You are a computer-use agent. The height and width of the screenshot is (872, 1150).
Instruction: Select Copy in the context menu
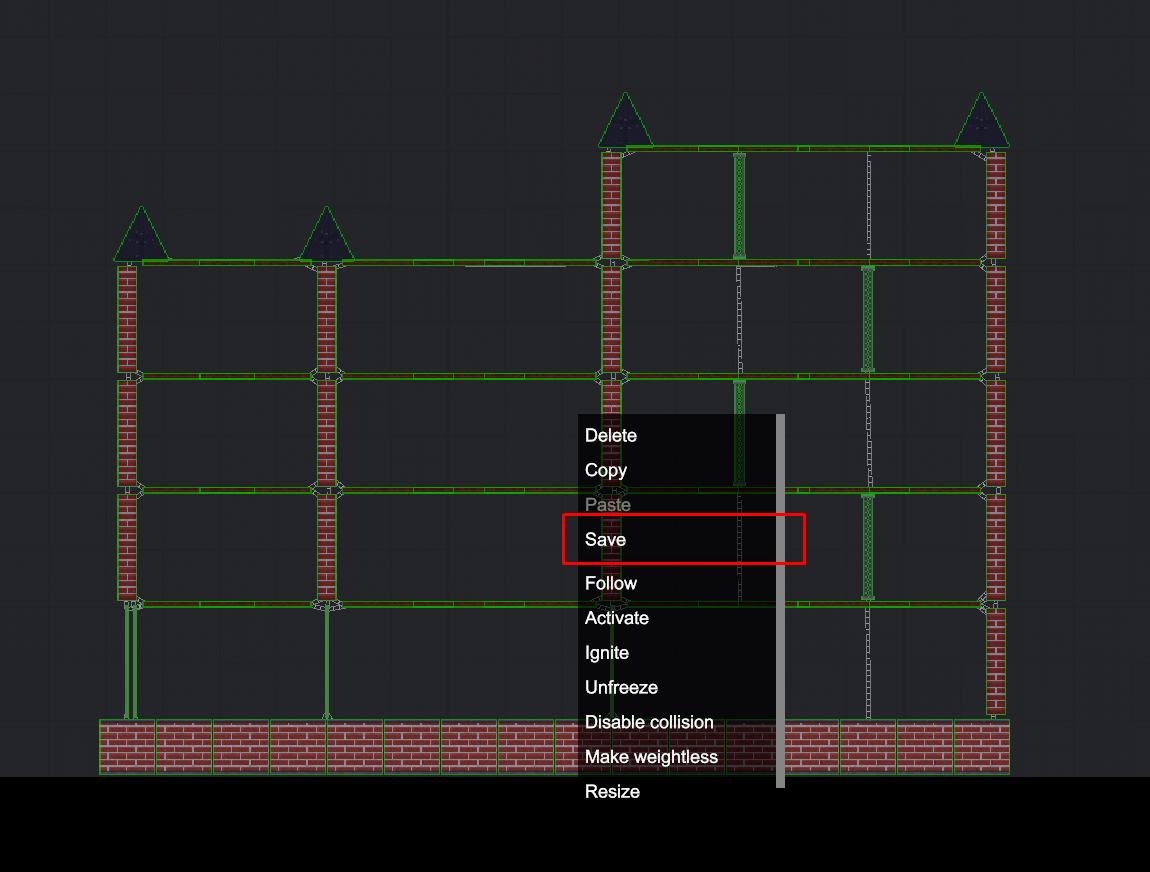[x=676, y=470]
